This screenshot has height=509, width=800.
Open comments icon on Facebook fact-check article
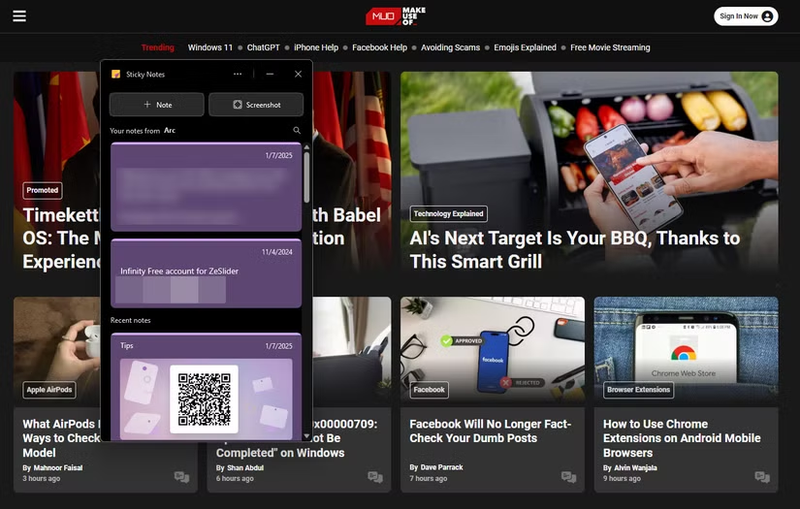point(568,478)
